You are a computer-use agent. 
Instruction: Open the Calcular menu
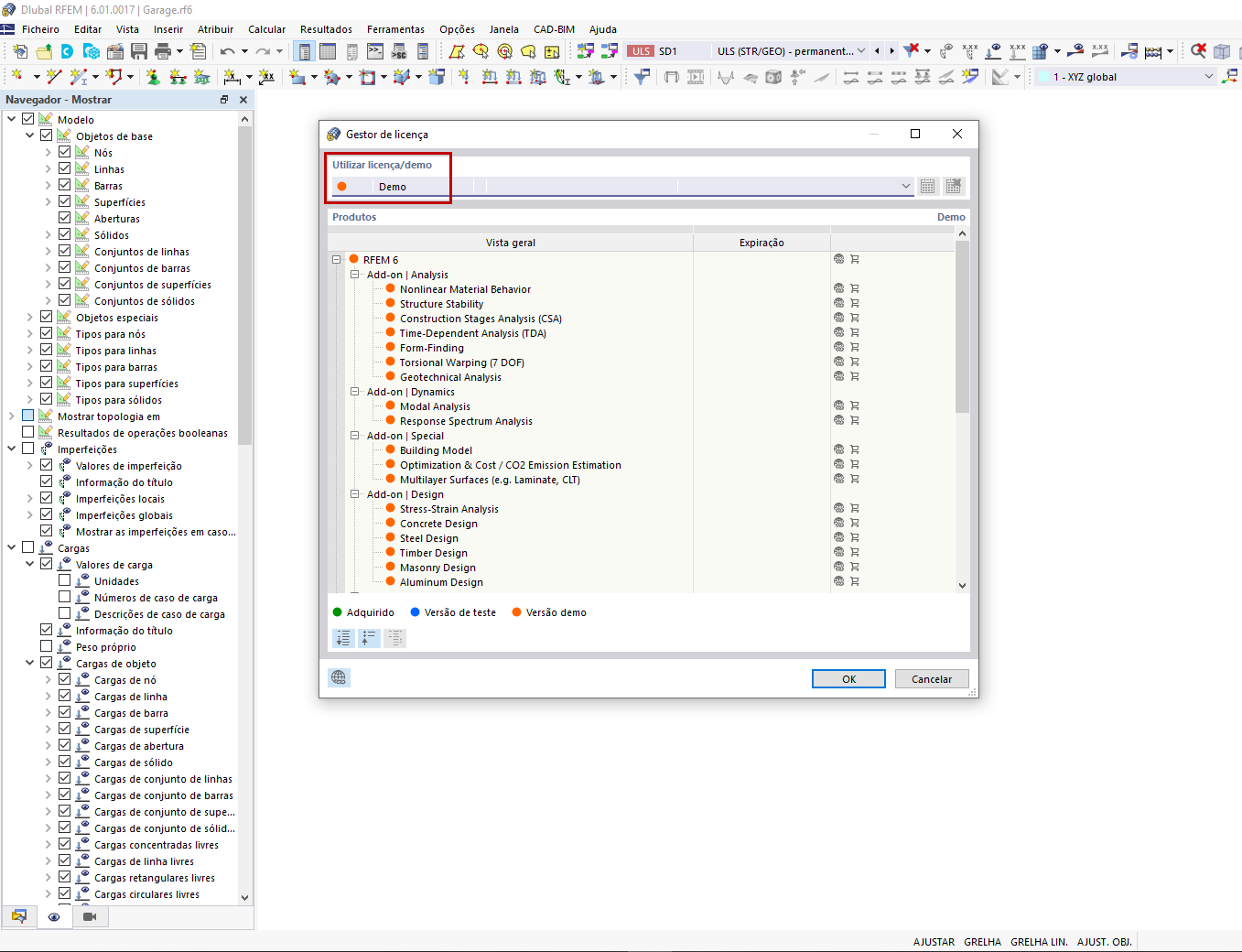(x=266, y=29)
